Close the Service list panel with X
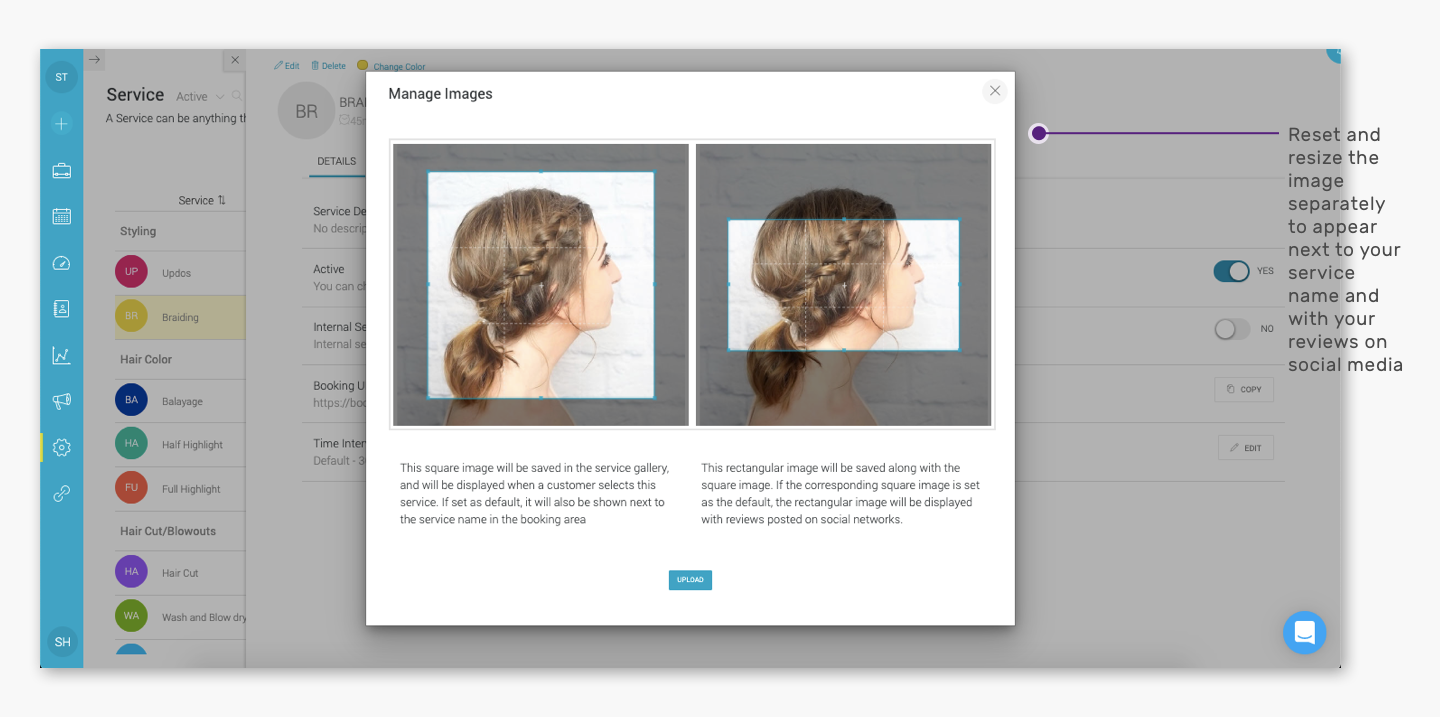The image size is (1440, 718). pos(235,60)
